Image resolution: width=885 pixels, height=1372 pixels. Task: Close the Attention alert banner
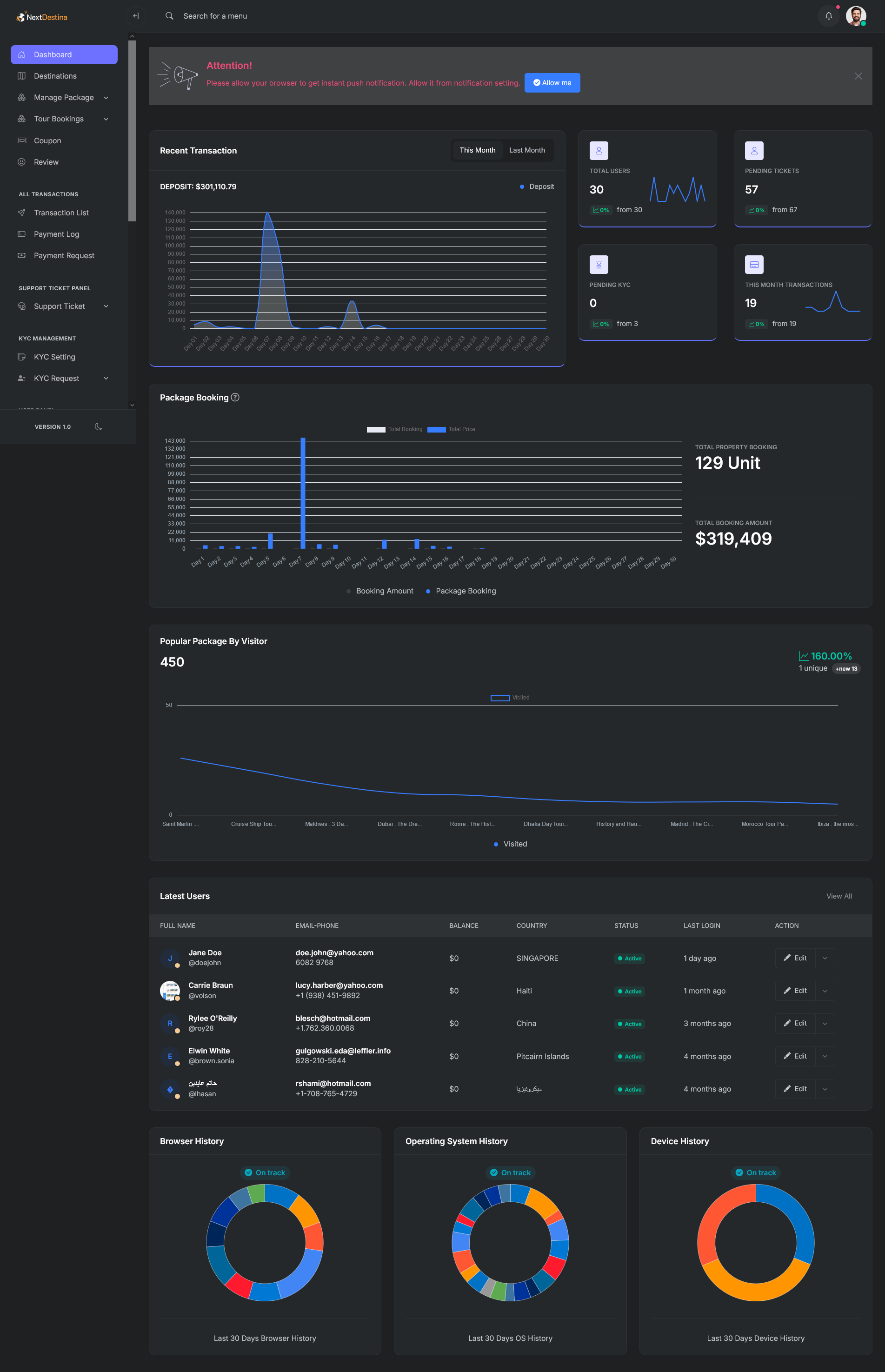858,76
